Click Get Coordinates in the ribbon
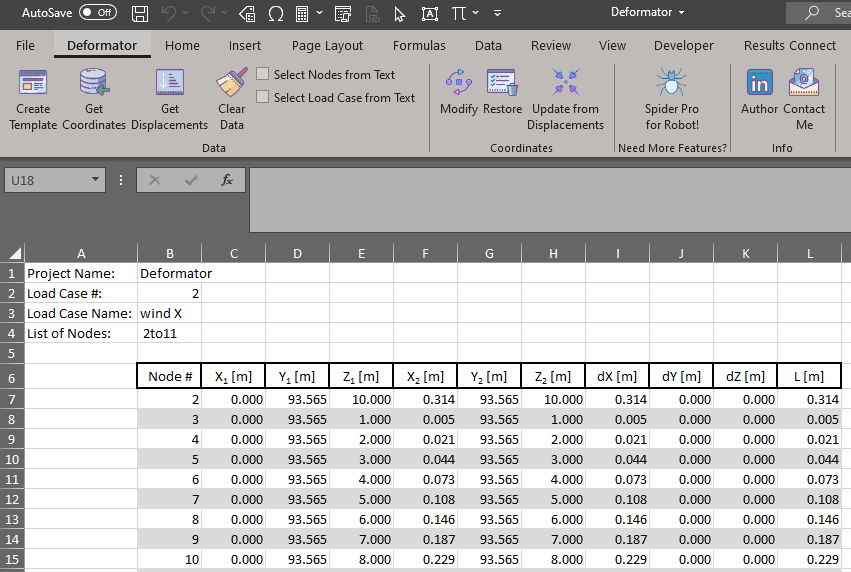This screenshot has width=851, height=572. click(94, 84)
